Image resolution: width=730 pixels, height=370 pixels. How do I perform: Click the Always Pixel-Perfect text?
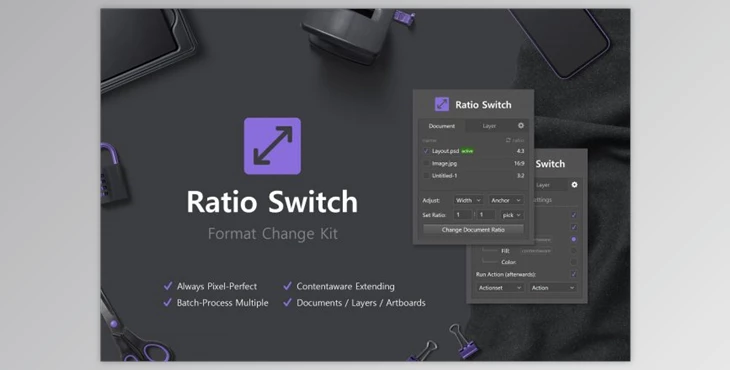(217, 286)
